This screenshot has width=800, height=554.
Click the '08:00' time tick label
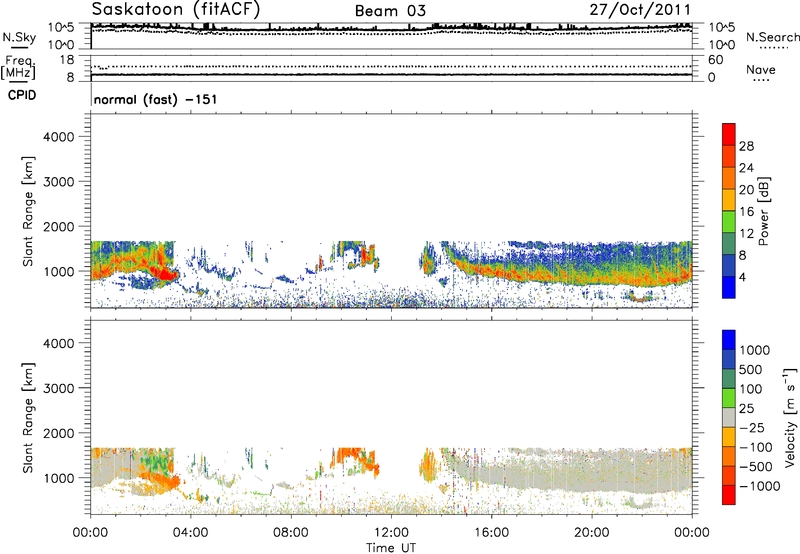coord(291,533)
